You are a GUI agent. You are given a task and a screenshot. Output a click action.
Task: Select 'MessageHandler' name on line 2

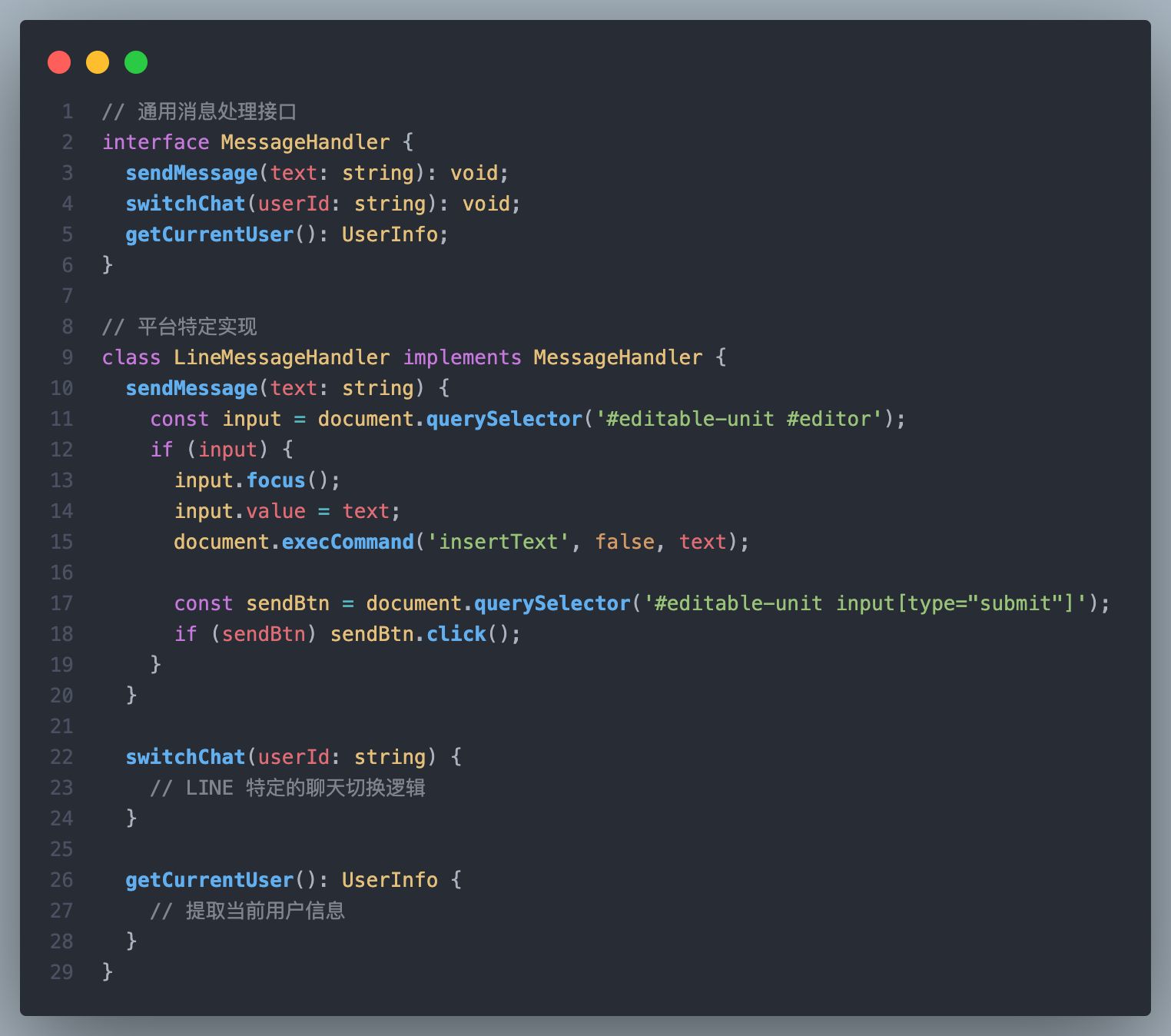(x=306, y=142)
